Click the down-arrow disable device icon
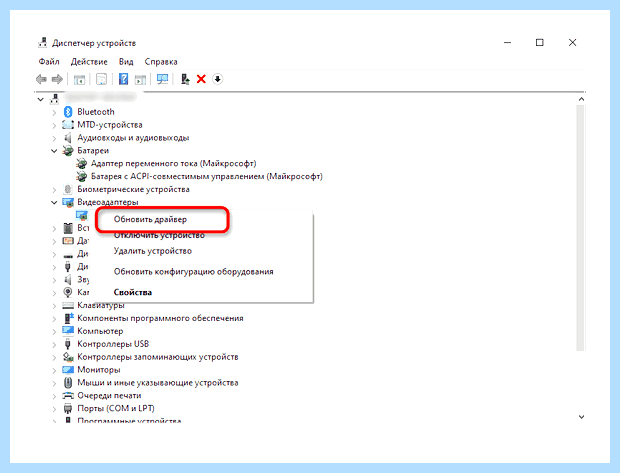 [x=217, y=79]
